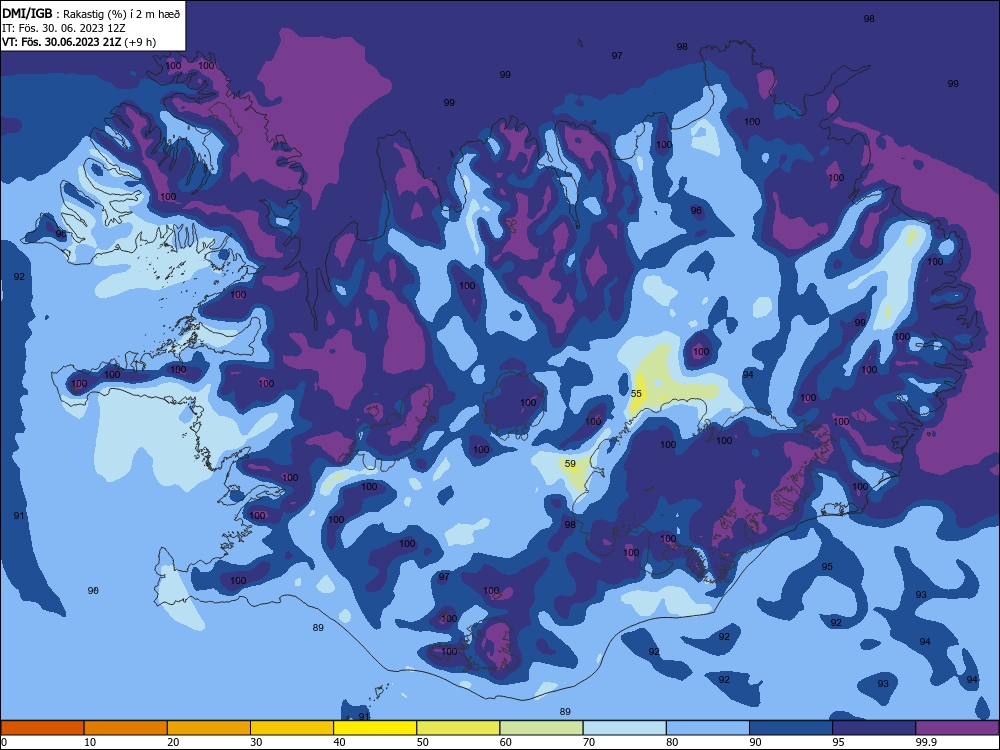Click the legend tick label 10

90,742
